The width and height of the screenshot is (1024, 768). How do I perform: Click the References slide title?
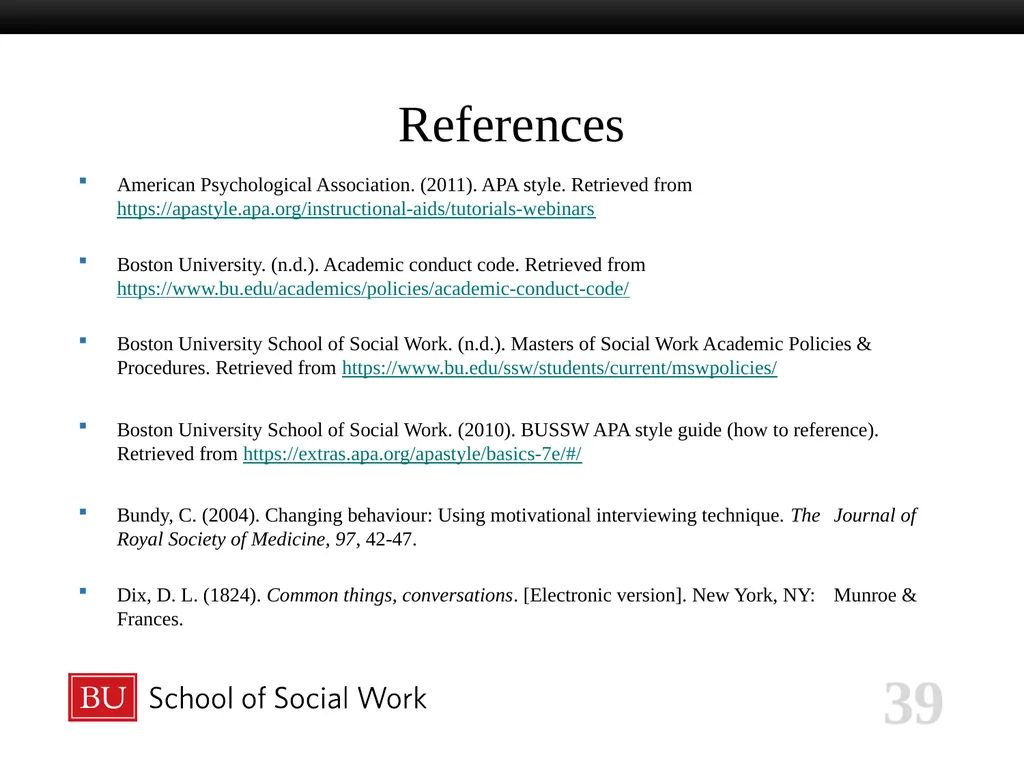(511, 125)
